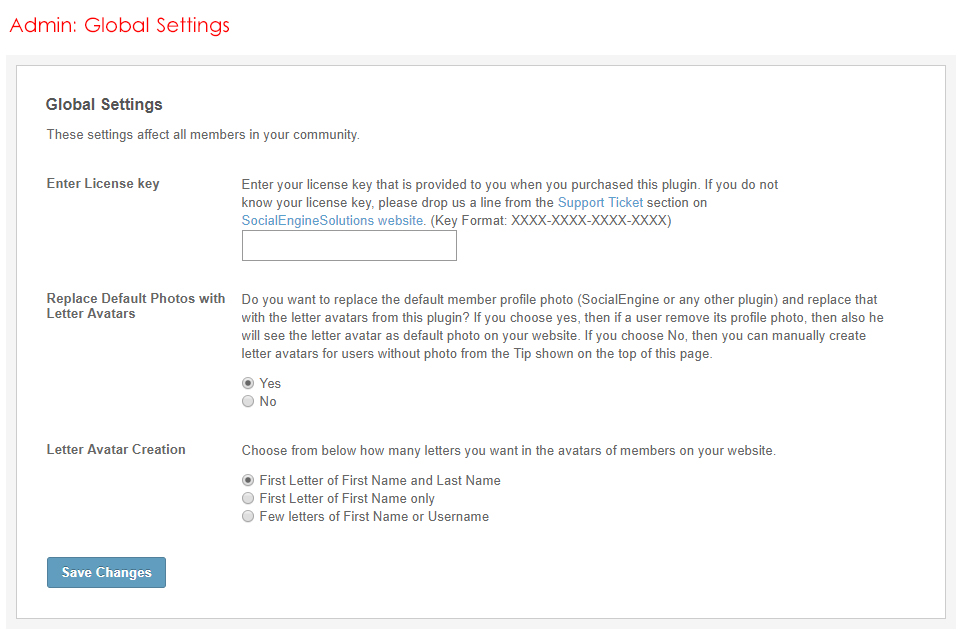Click the Enter License key field label
This screenshot has height=640, width=964.
pos(103,184)
